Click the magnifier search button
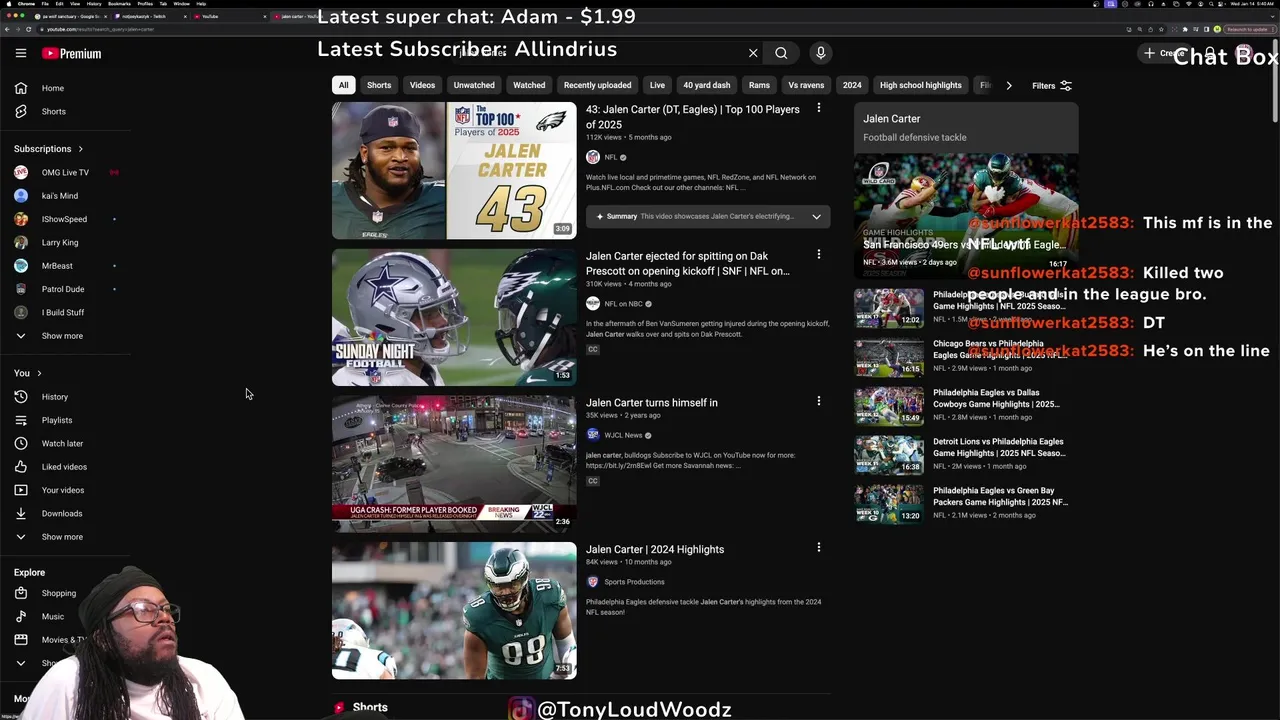 (x=781, y=53)
